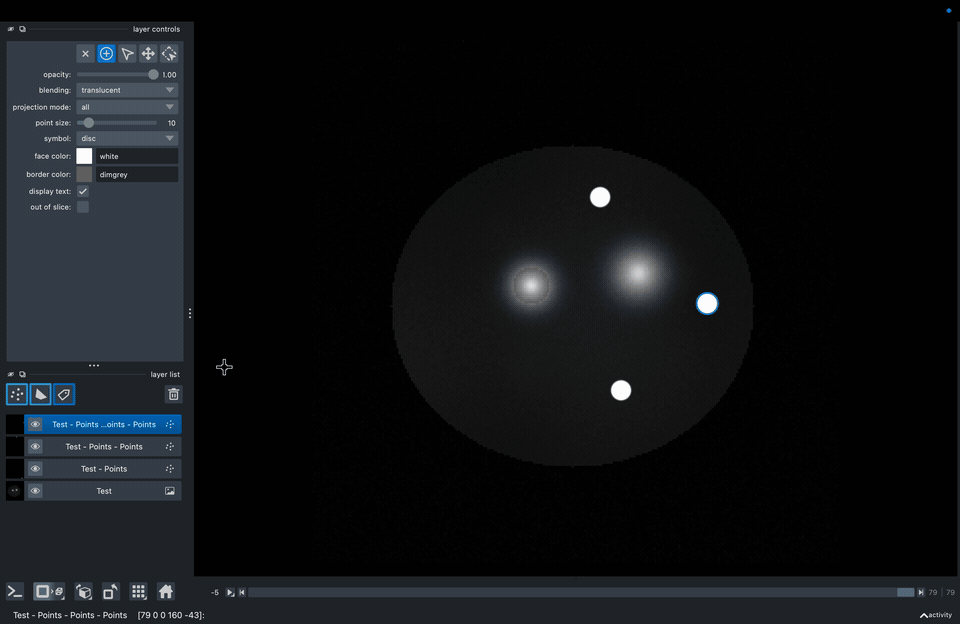Click the face color text field
The width and height of the screenshot is (960, 624).
click(137, 156)
